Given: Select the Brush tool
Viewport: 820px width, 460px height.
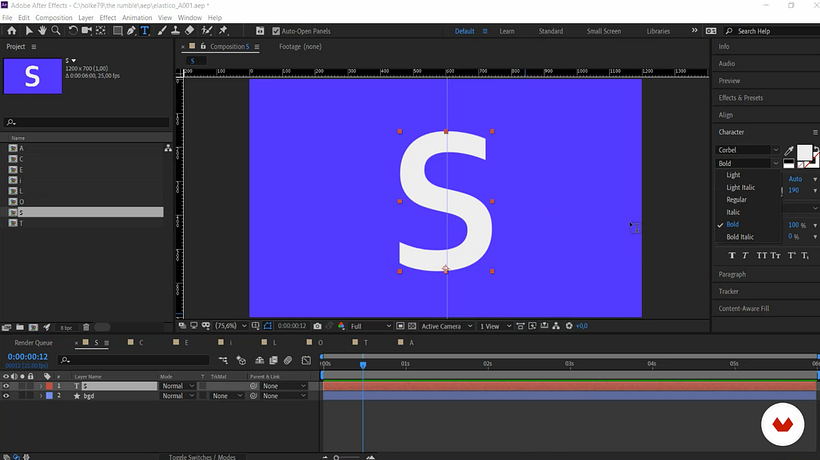Looking at the screenshot, I should pos(162,31).
